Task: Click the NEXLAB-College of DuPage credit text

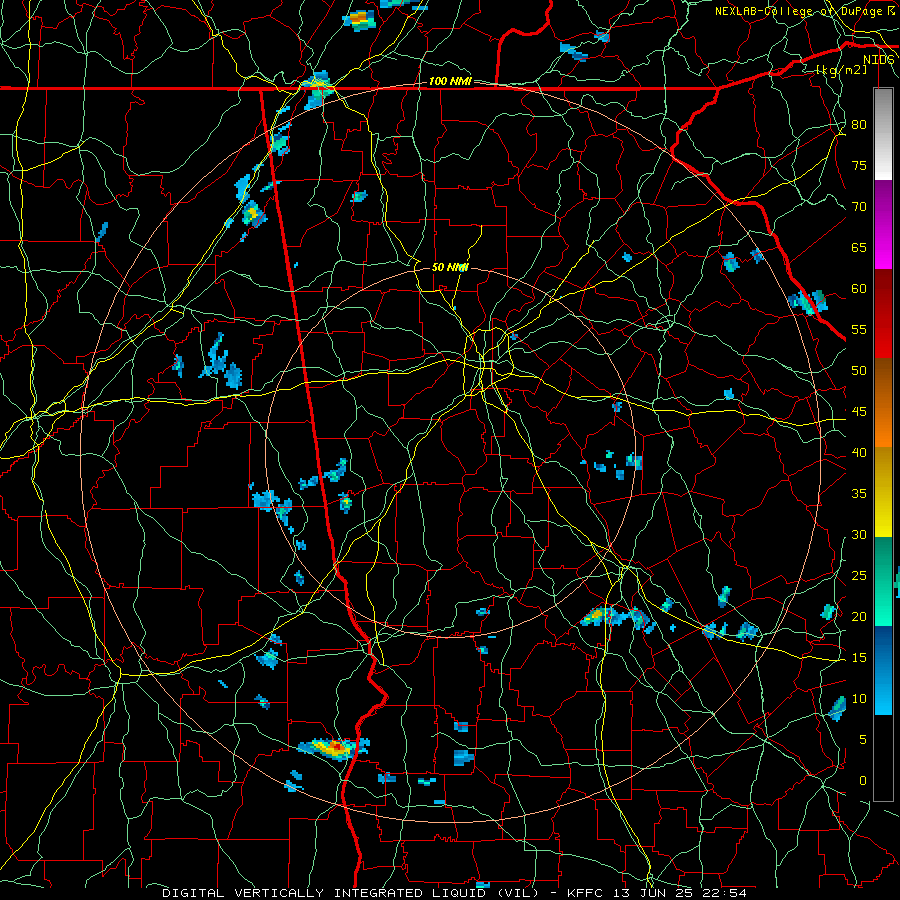Action: click(x=804, y=11)
